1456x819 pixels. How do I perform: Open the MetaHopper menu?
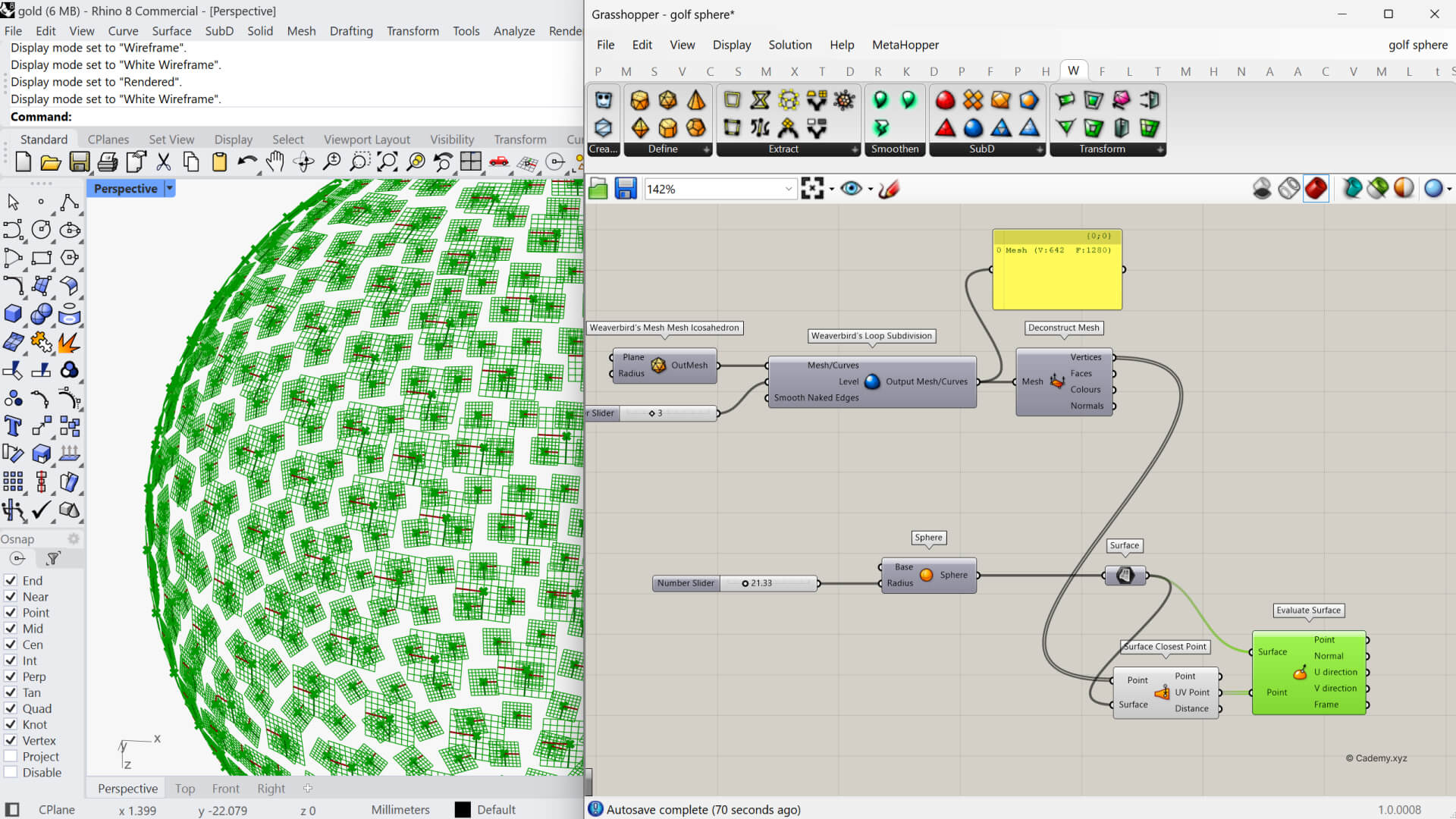905,45
